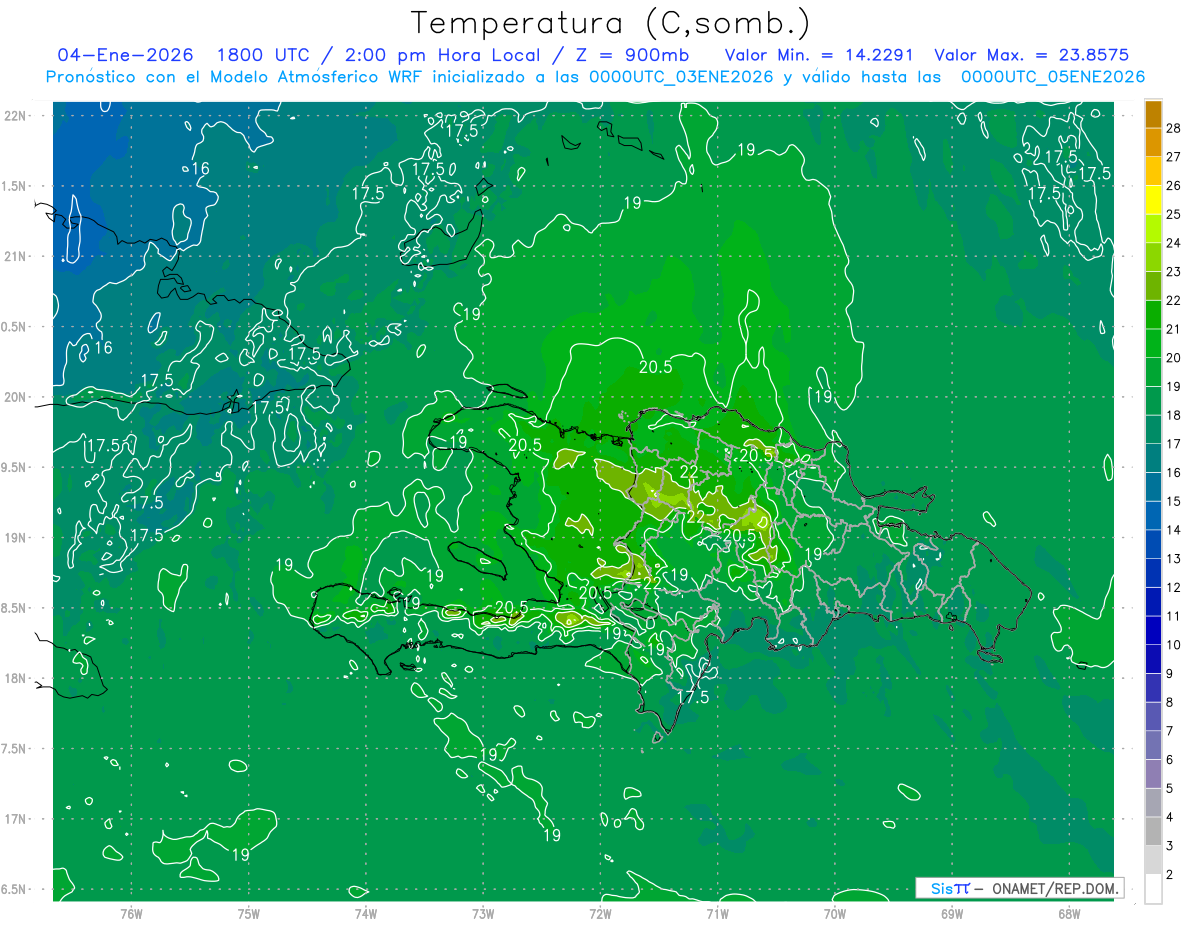Pick the dark blue colorbar swatch between 10 and 11

(1153, 631)
